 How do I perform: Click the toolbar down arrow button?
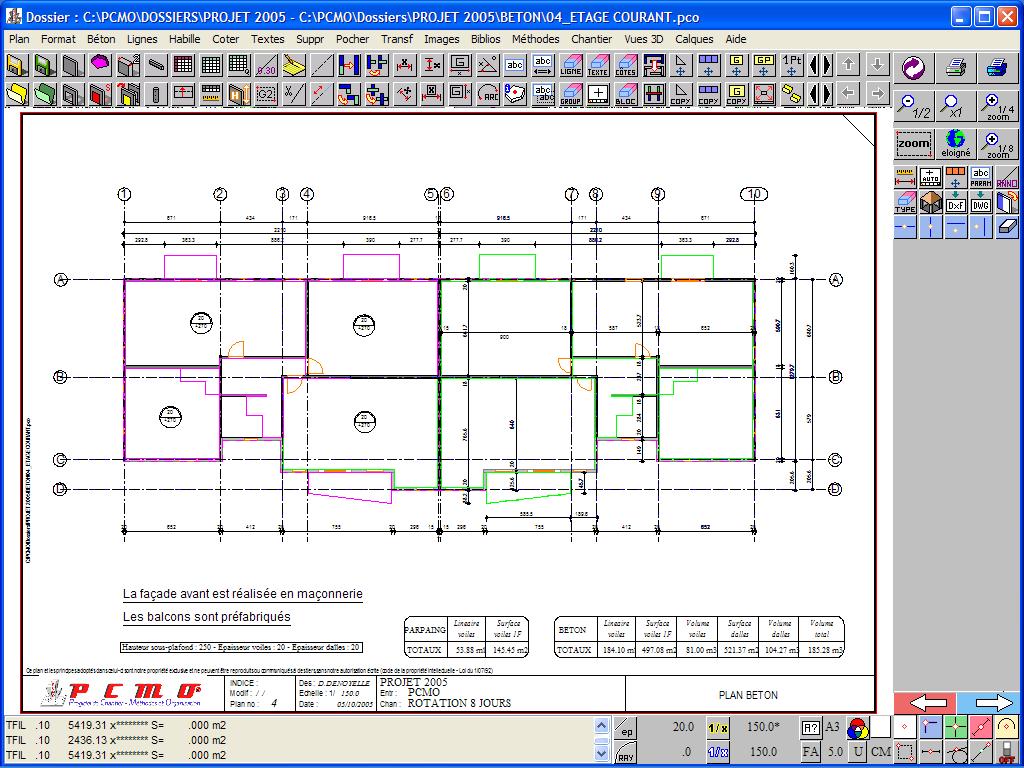877,65
